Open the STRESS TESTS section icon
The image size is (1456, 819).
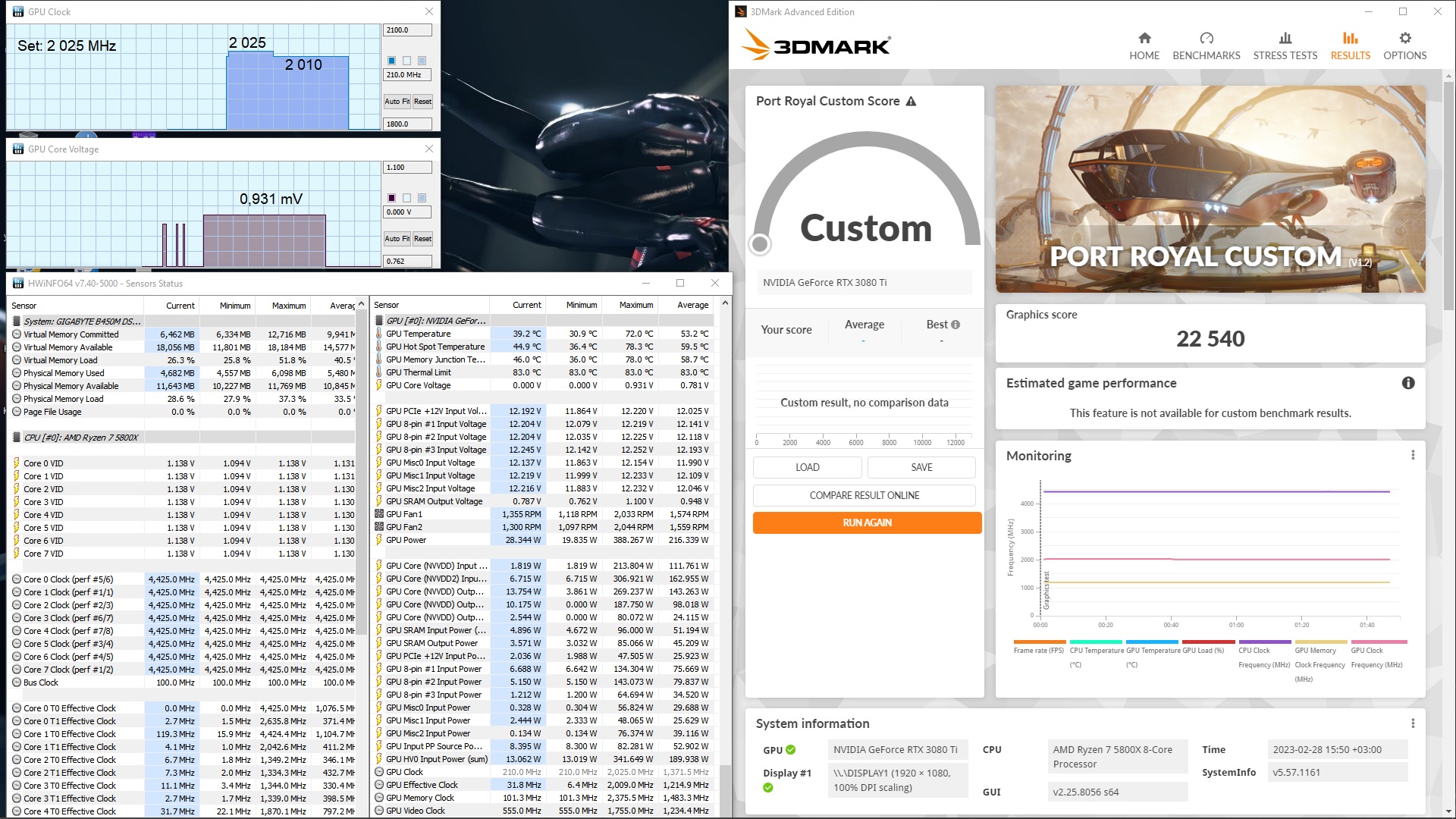[1285, 39]
